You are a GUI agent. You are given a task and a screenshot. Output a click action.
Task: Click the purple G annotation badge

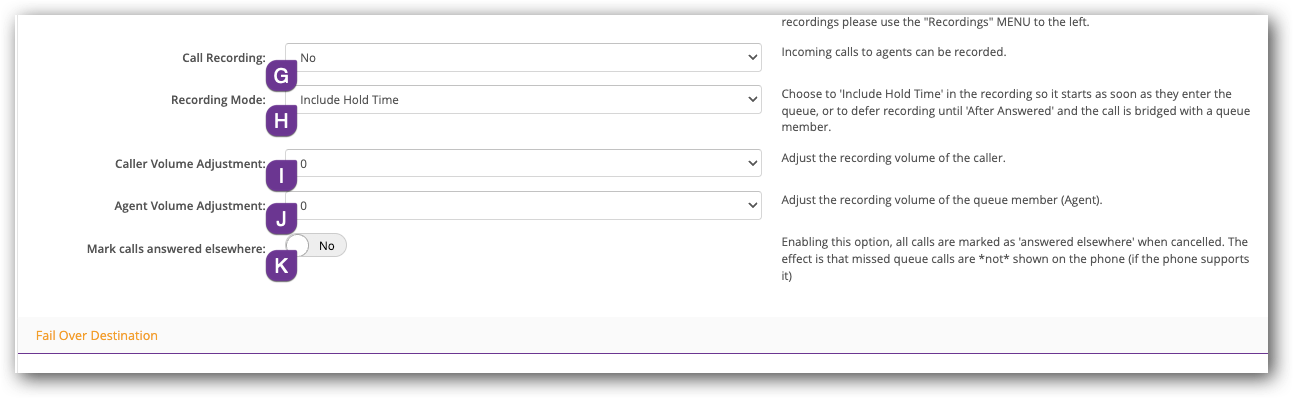click(281, 76)
